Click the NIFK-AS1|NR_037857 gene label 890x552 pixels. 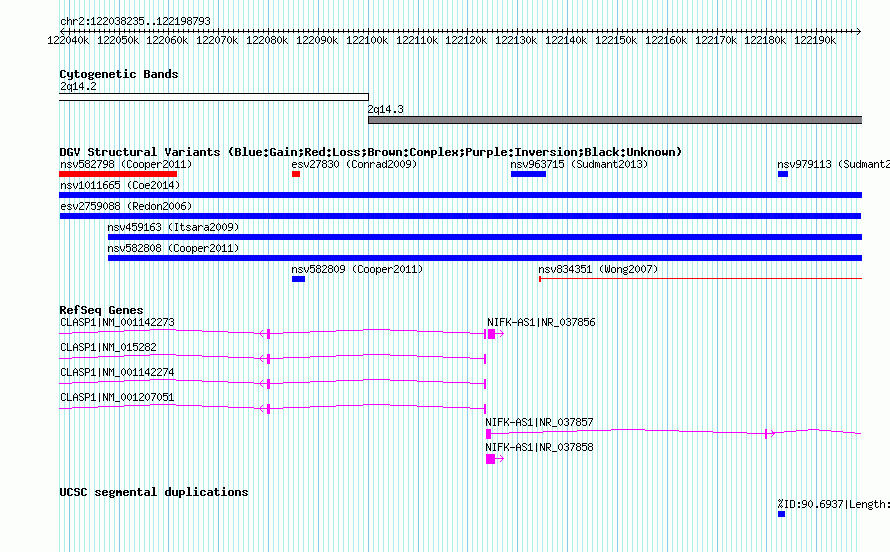[x=539, y=422]
